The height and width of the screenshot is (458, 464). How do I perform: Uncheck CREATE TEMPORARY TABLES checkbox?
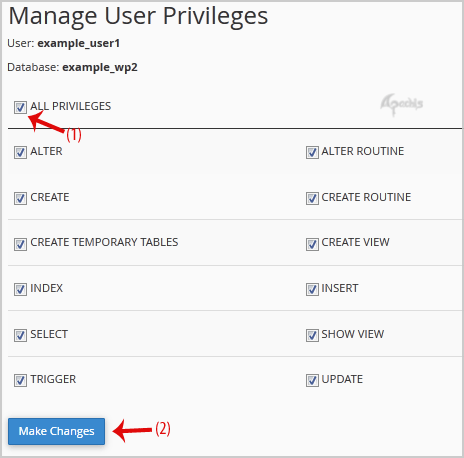20,244
